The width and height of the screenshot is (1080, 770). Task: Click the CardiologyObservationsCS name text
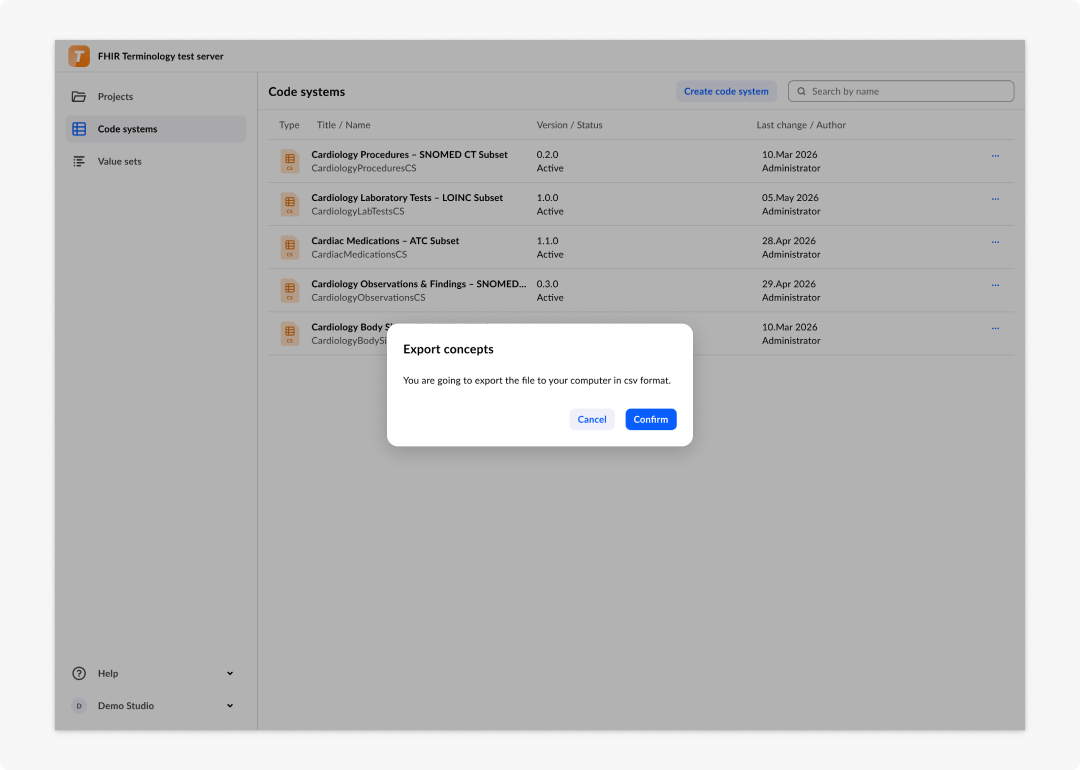pos(368,298)
